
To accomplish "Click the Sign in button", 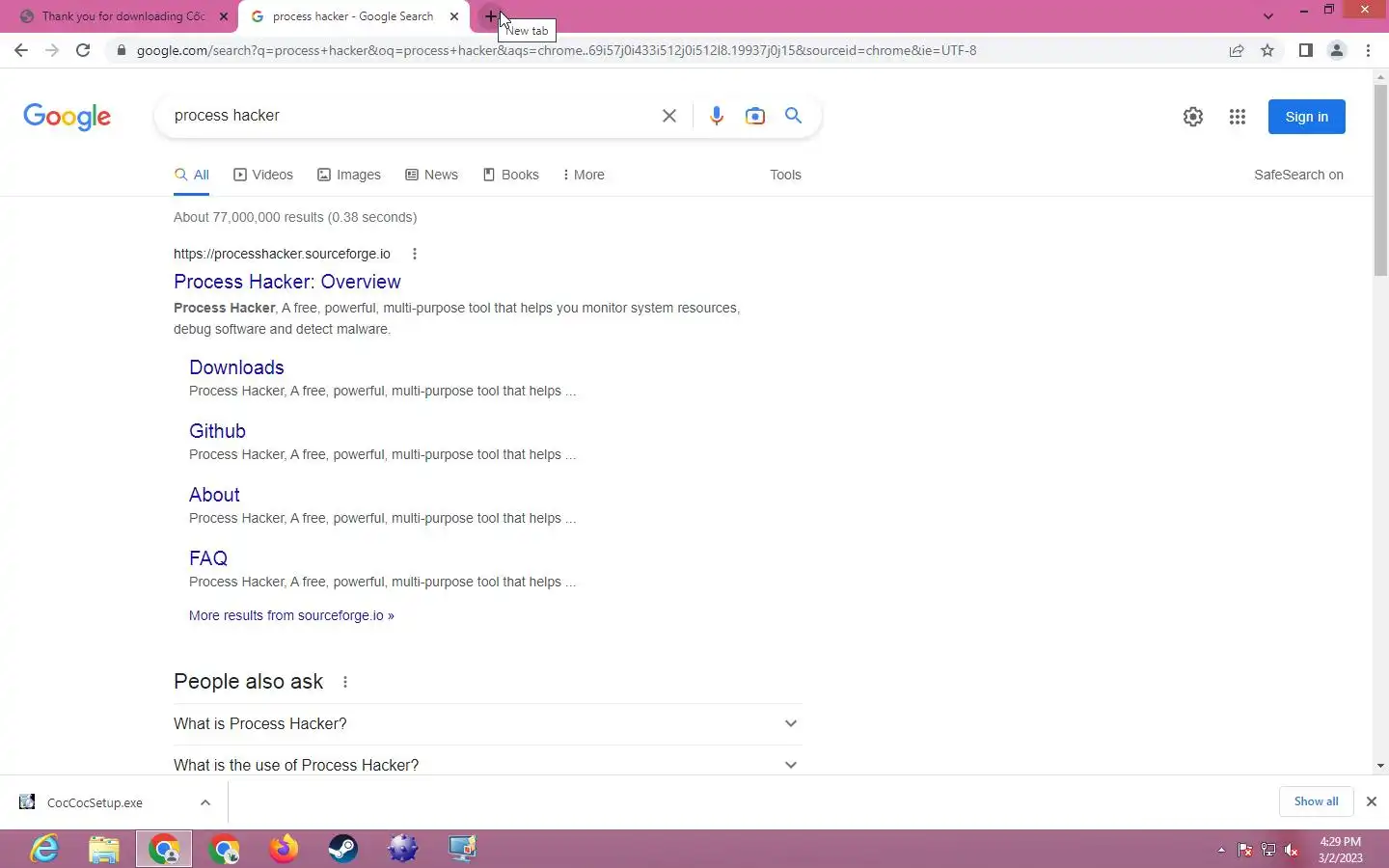I will (1306, 117).
